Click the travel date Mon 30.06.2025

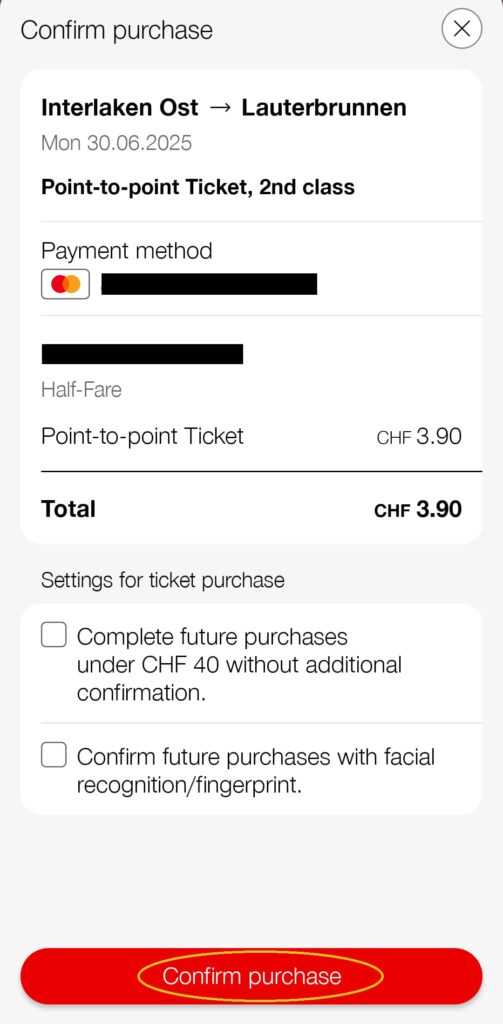pos(116,143)
